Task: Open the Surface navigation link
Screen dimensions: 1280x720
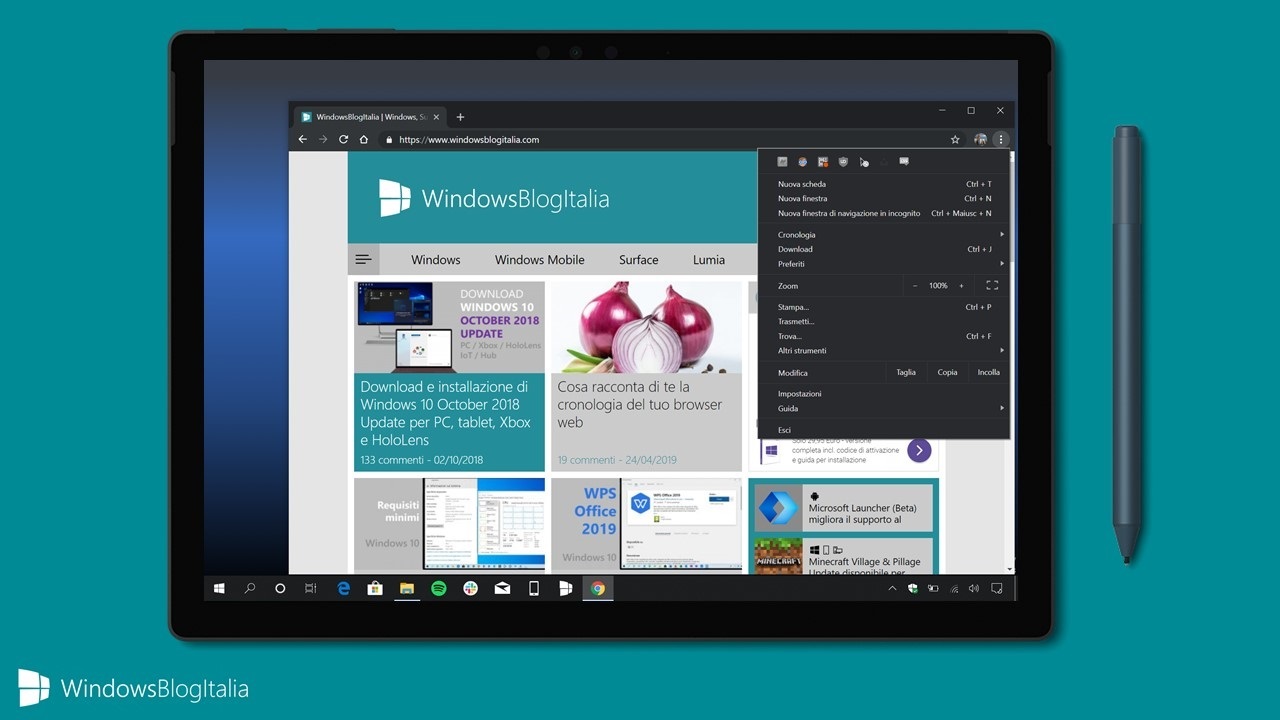Action: pos(638,260)
